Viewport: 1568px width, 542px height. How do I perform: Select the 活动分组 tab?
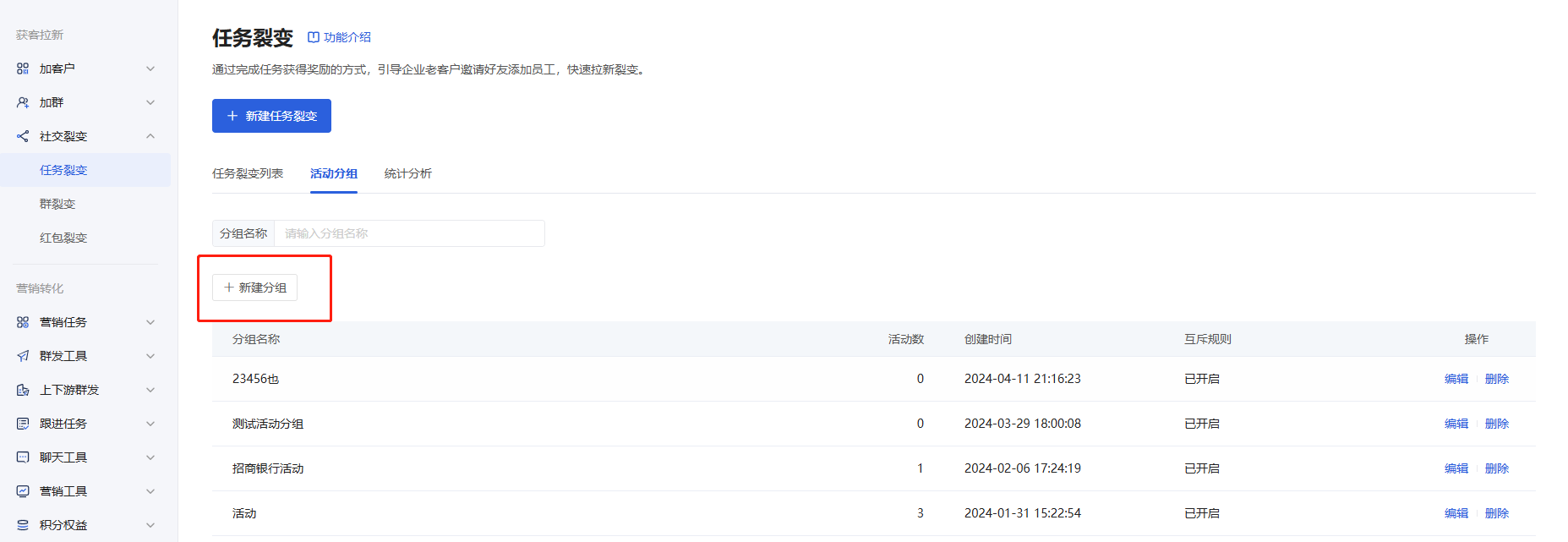(334, 173)
